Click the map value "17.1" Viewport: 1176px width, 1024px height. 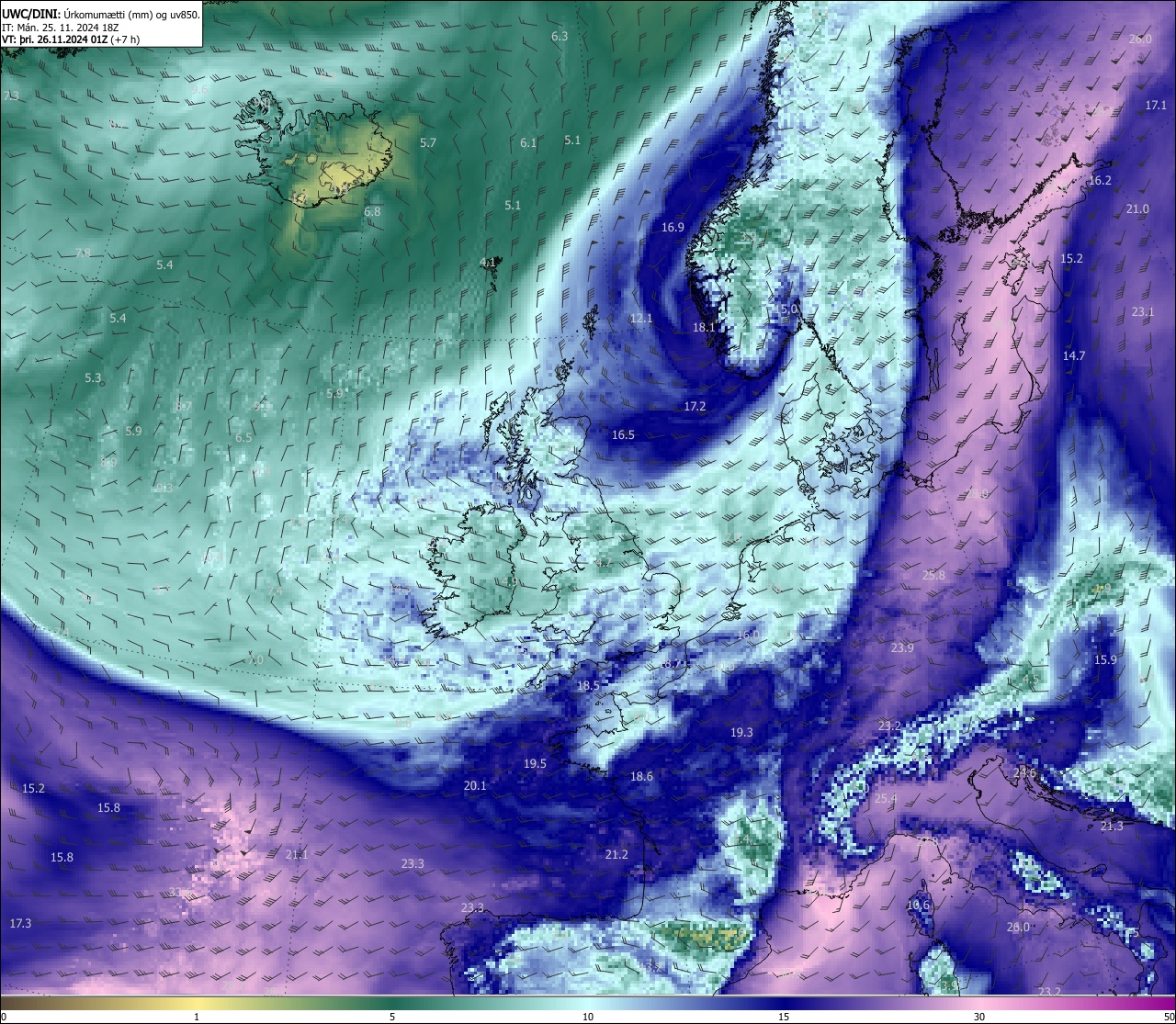click(x=1156, y=106)
